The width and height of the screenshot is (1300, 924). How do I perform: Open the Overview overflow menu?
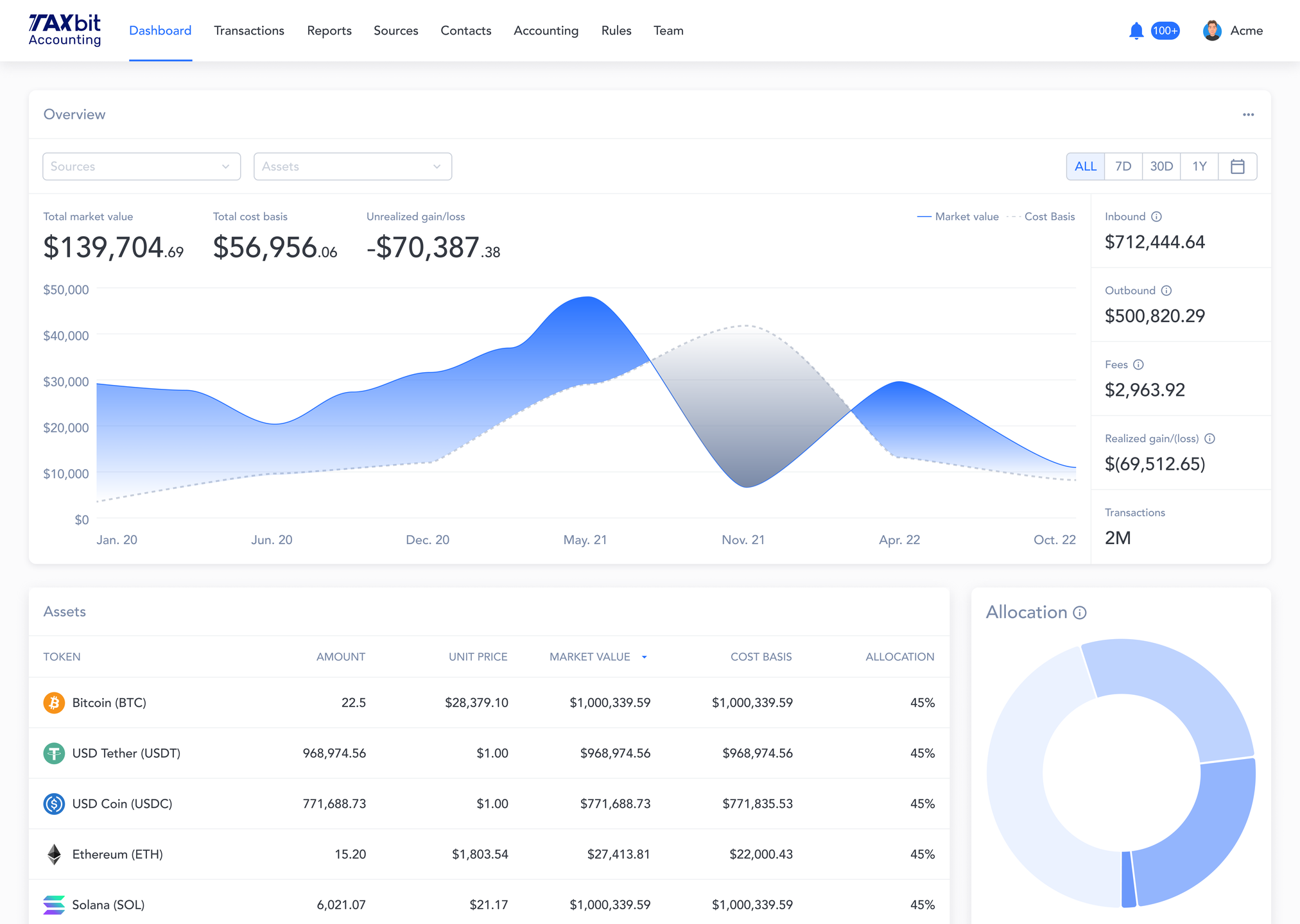[1248, 114]
